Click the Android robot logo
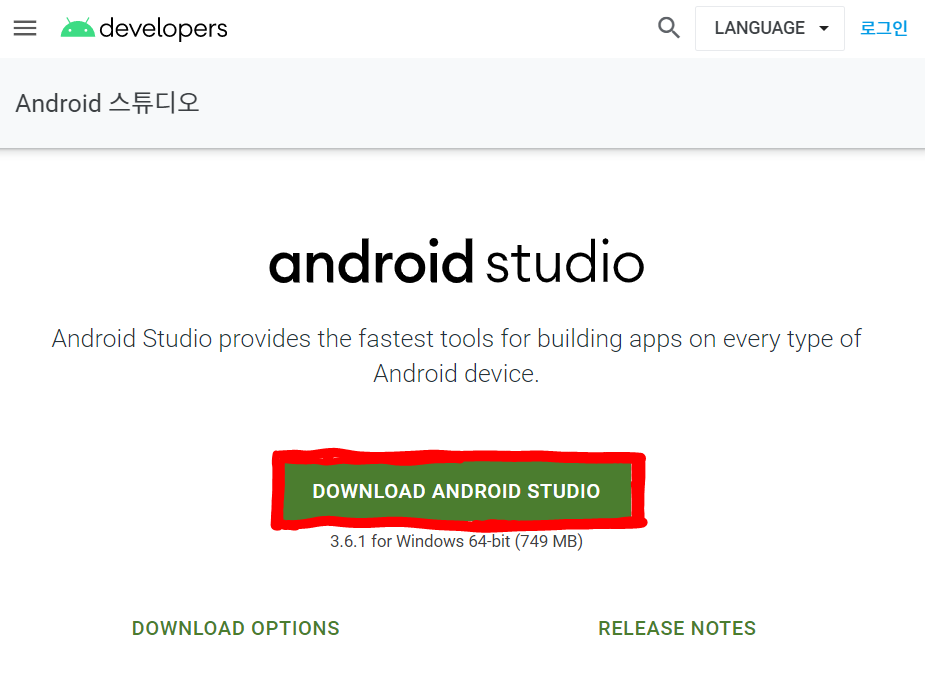Image resolution: width=925 pixels, height=696 pixels. tap(77, 28)
